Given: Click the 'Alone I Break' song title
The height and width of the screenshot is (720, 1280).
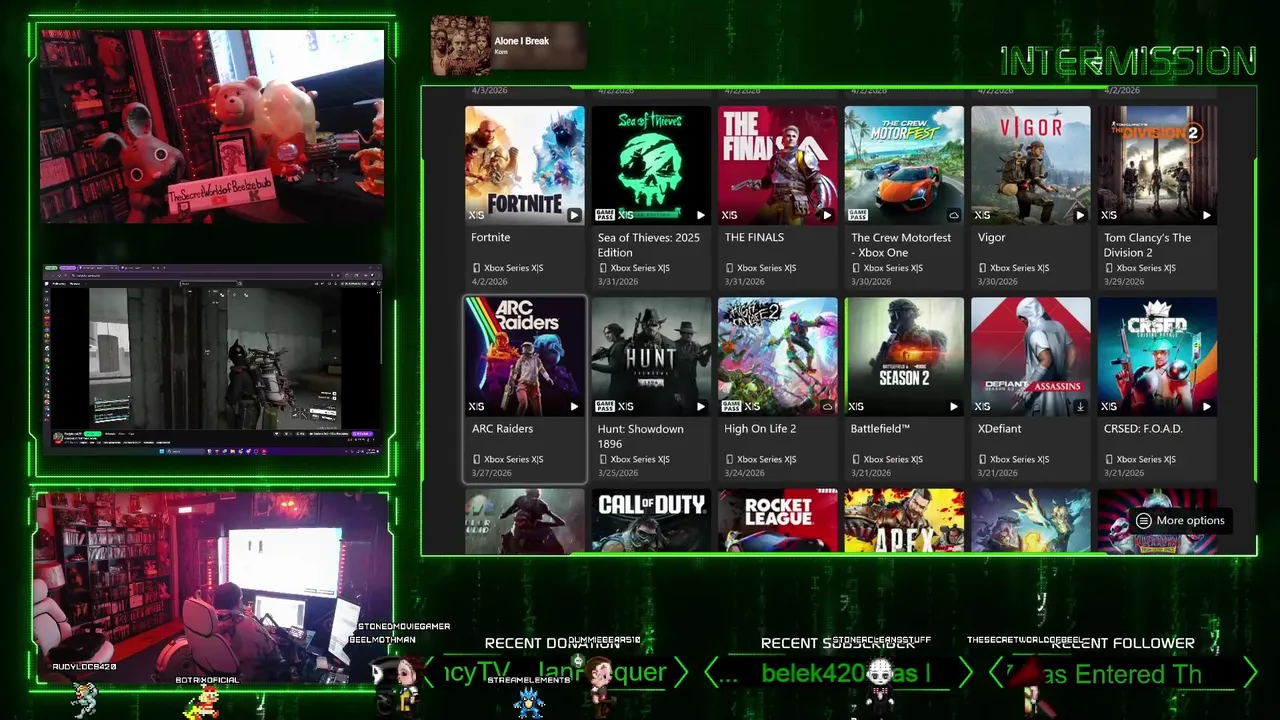Looking at the screenshot, I should [522, 41].
